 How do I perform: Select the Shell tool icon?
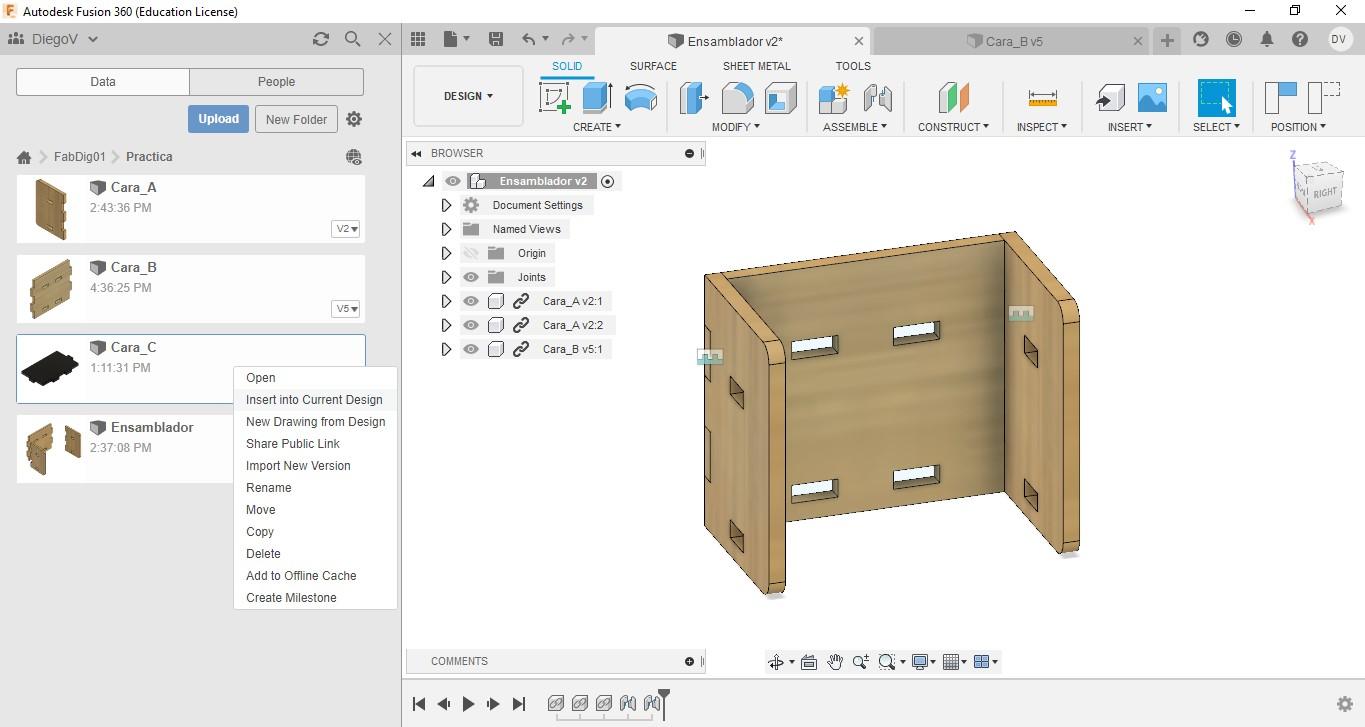click(780, 98)
